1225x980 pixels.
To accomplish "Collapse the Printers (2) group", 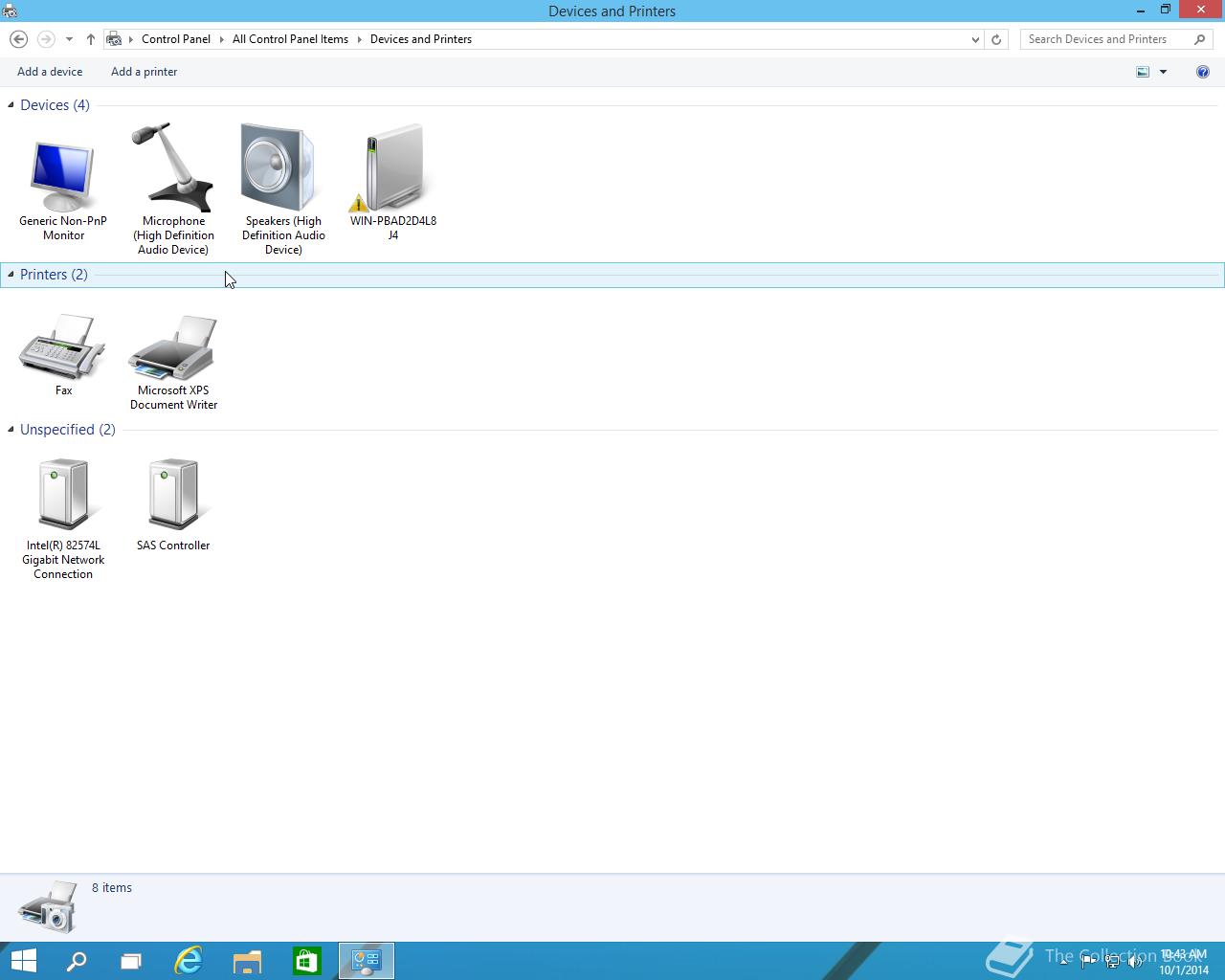I will pos(11,275).
